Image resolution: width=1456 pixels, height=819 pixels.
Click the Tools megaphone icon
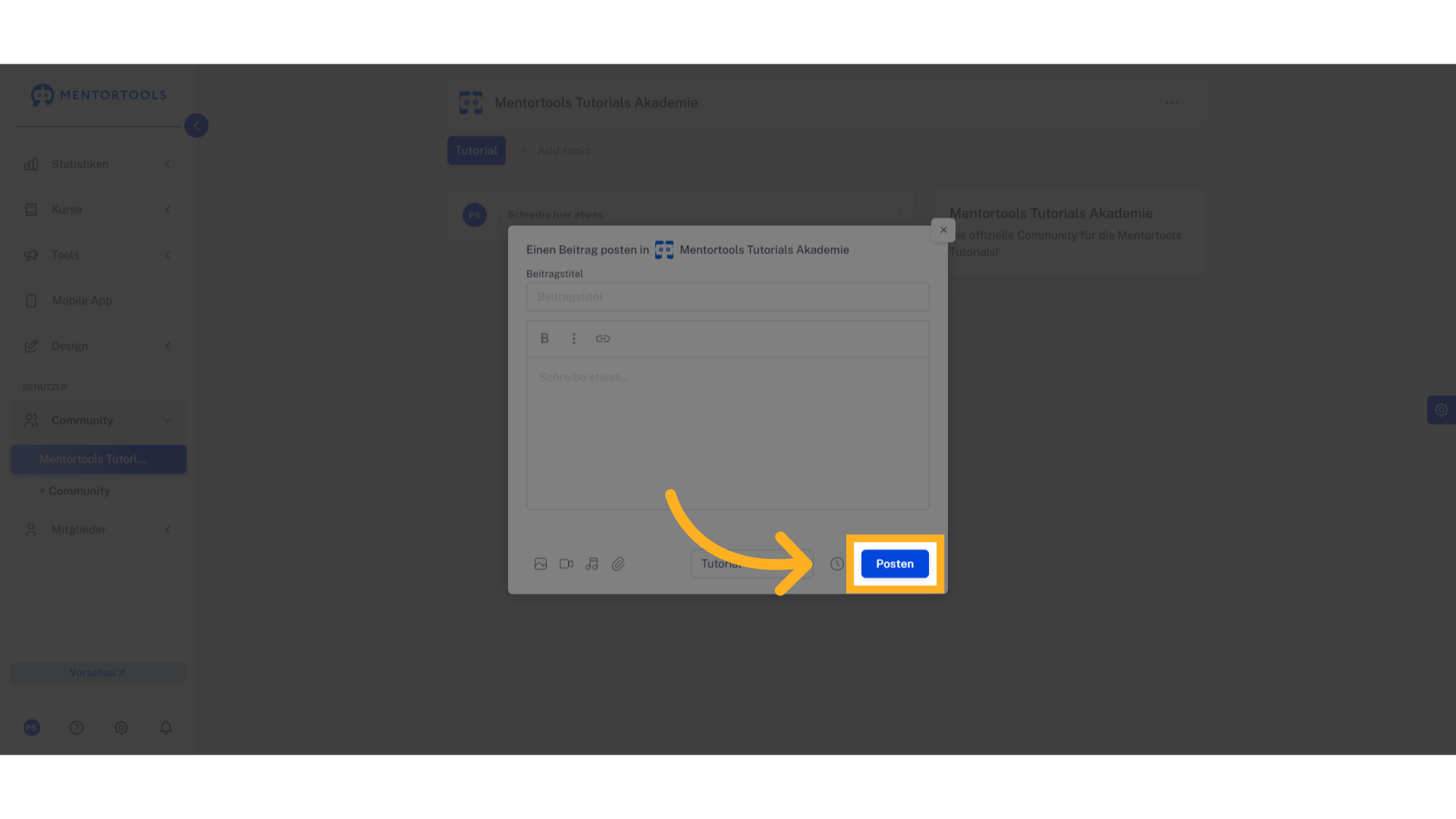tap(31, 256)
